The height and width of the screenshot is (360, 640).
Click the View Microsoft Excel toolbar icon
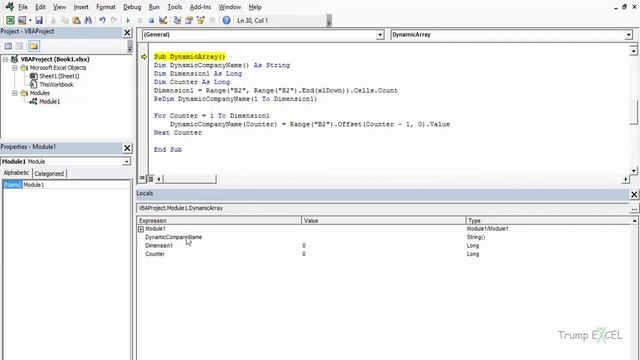10,20
